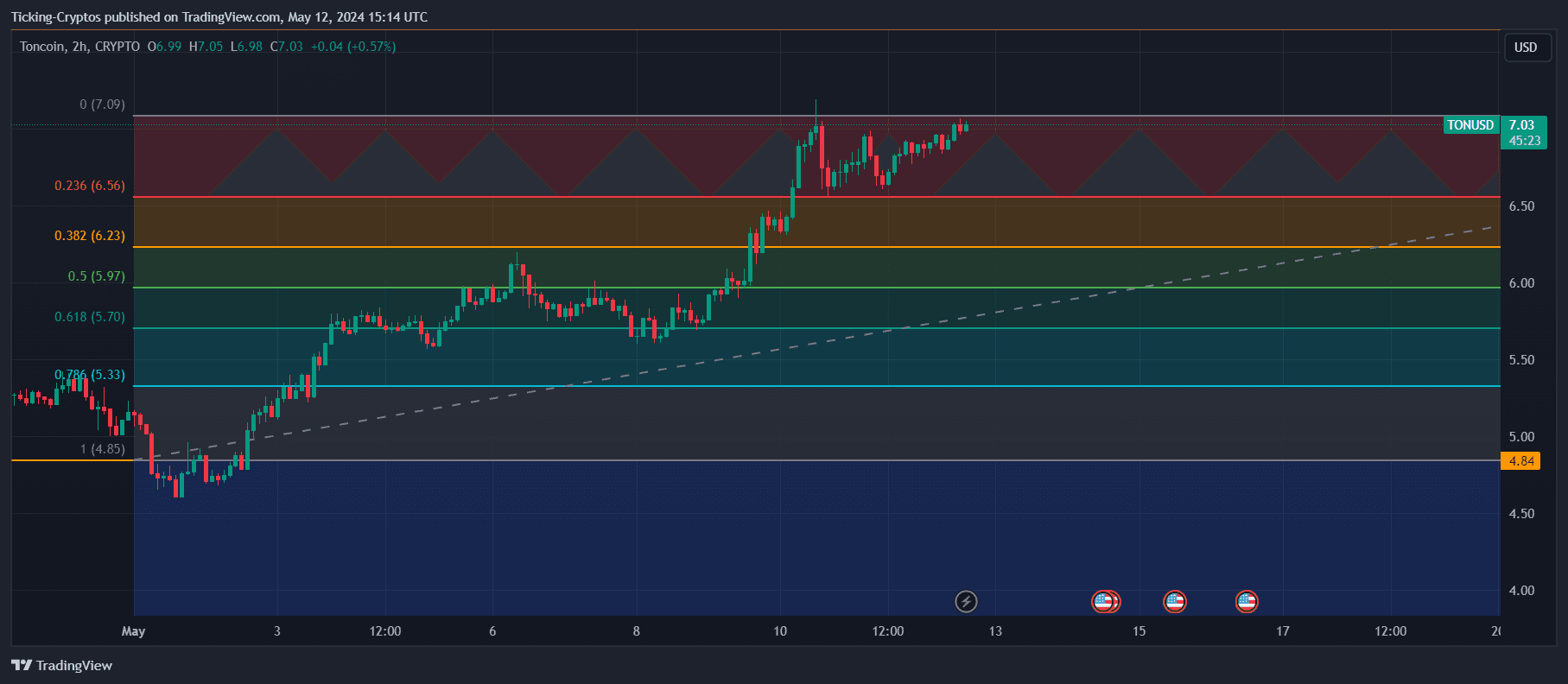Viewport: 1568px width, 684px height.
Task: Click the lightning bolt event icon
Action: click(x=966, y=601)
